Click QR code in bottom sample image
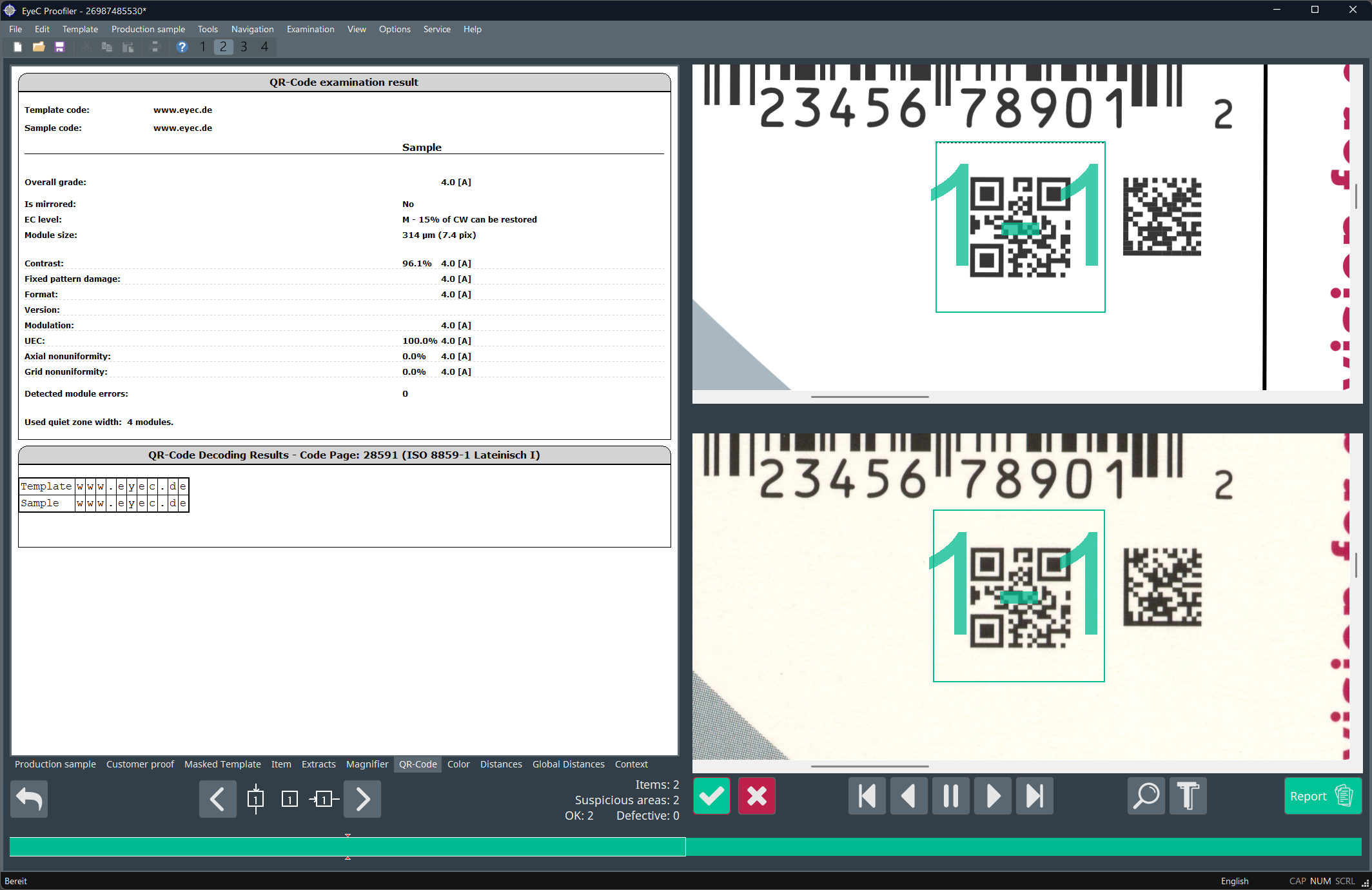Viewport: 1372px width, 890px height. click(x=1020, y=597)
